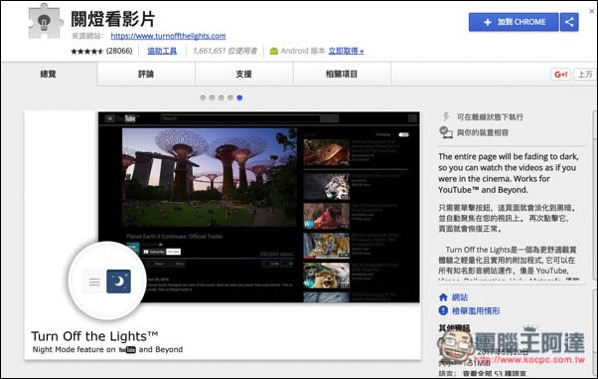
Task: Select the fifth active carousel dot
Action: [240, 98]
